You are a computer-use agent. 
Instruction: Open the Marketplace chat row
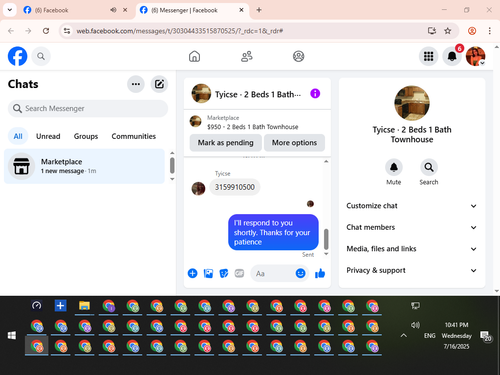[x=84, y=166]
